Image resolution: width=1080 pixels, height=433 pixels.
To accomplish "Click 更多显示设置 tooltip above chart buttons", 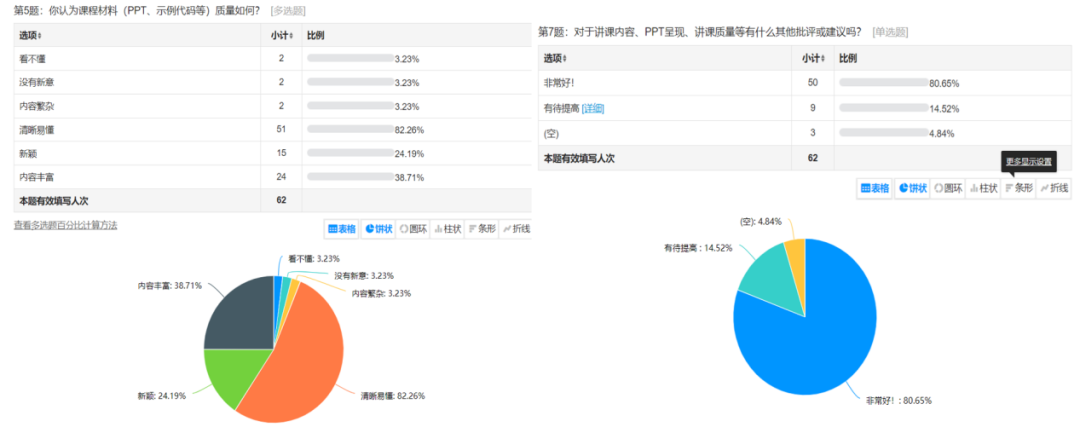I will pyautogui.click(x=1029, y=161).
